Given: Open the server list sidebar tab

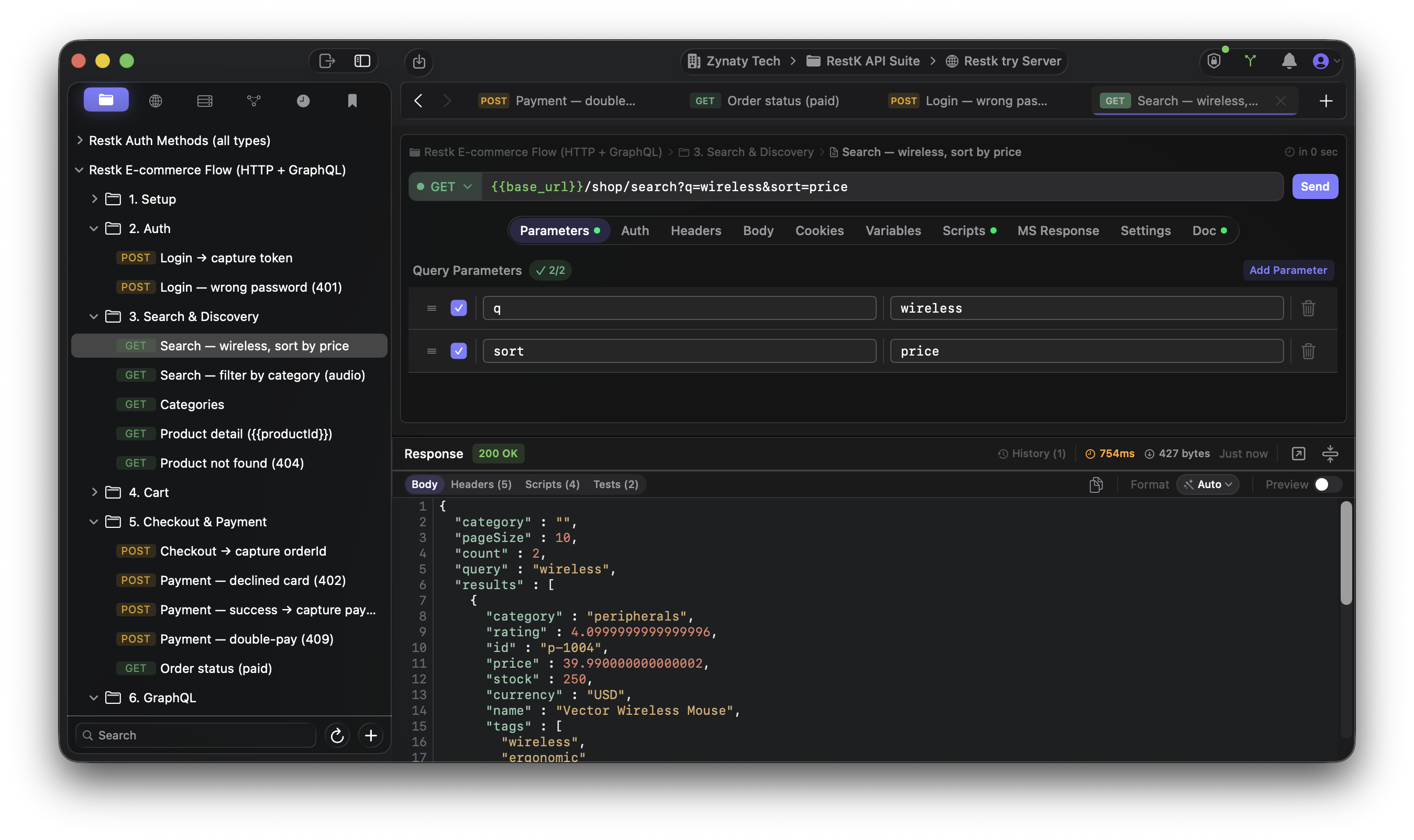Looking at the screenshot, I should [204, 101].
